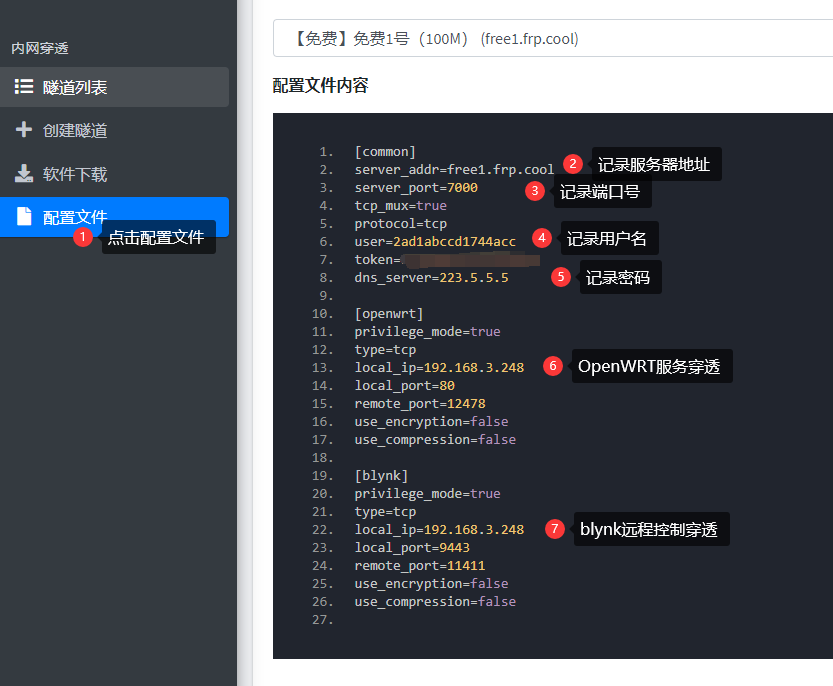
Task: Select the 配置文件 config file menu item
Action: pyautogui.click(x=114, y=217)
